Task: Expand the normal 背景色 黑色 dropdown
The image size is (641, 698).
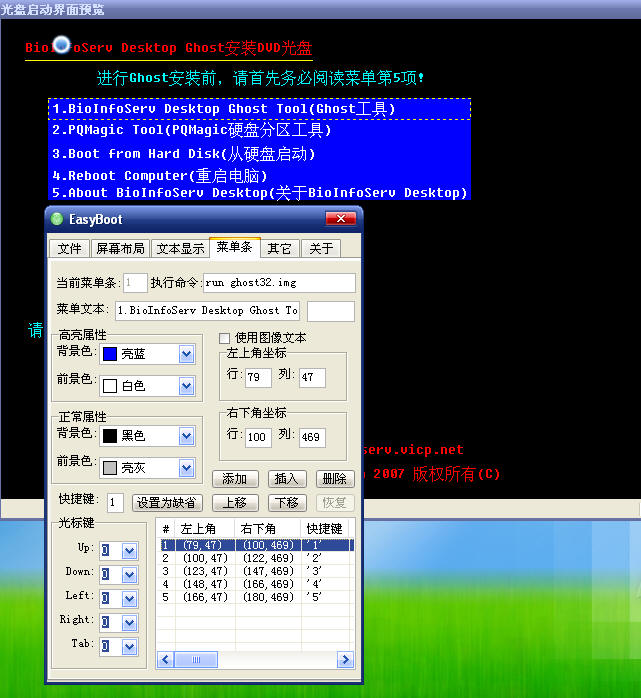Action: [x=187, y=436]
